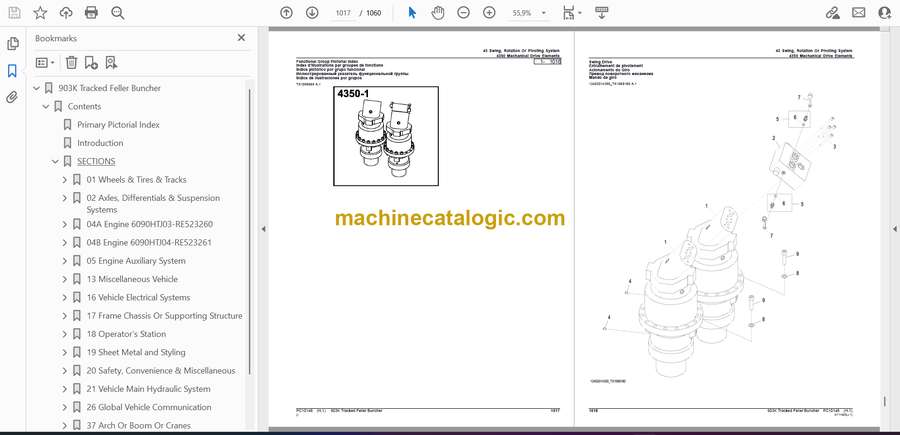Click the Save file icon
900x435 pixels.
(x=14, y=13)
